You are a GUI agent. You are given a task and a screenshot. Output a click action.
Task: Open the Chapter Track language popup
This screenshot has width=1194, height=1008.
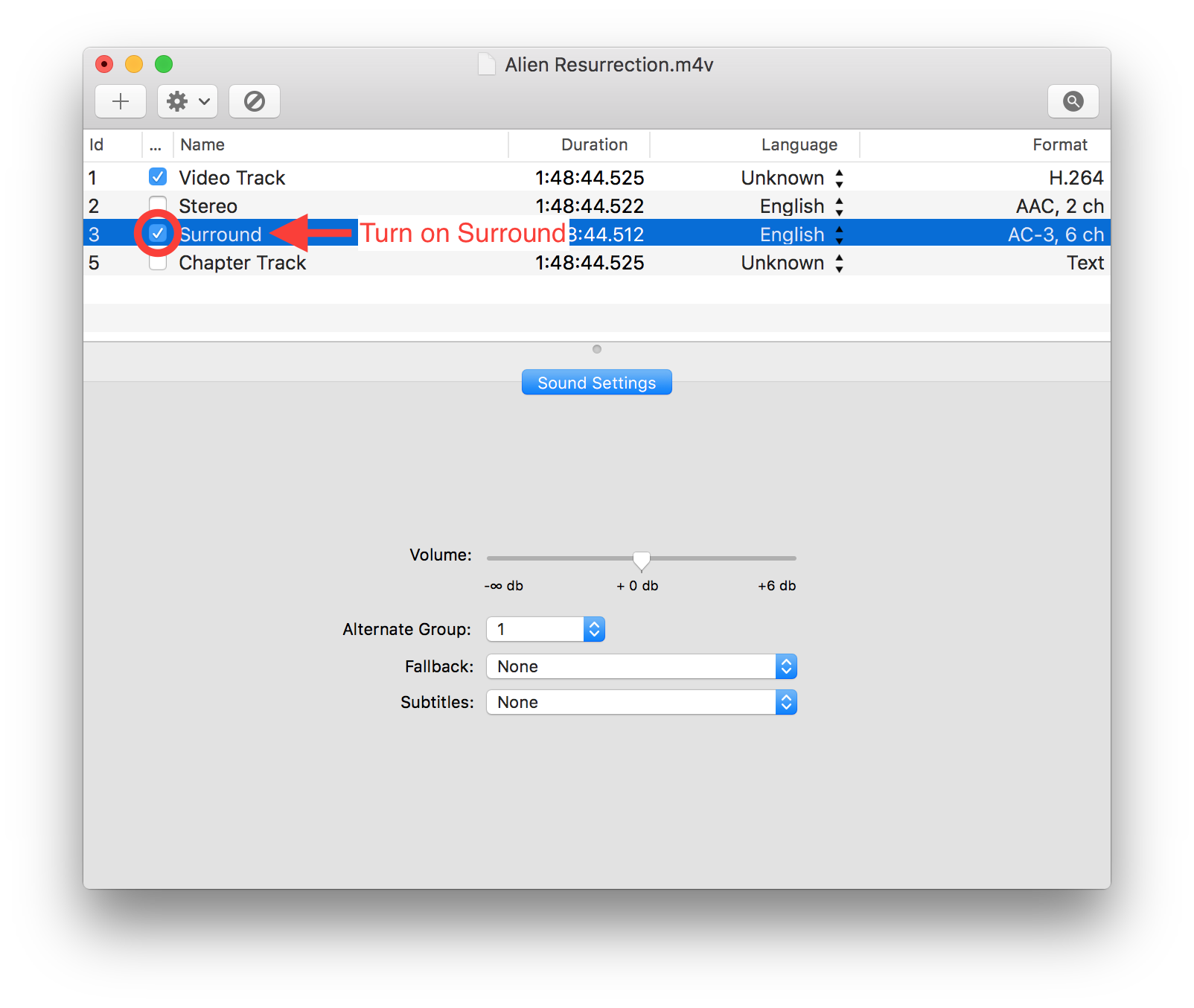pos(839,263)
